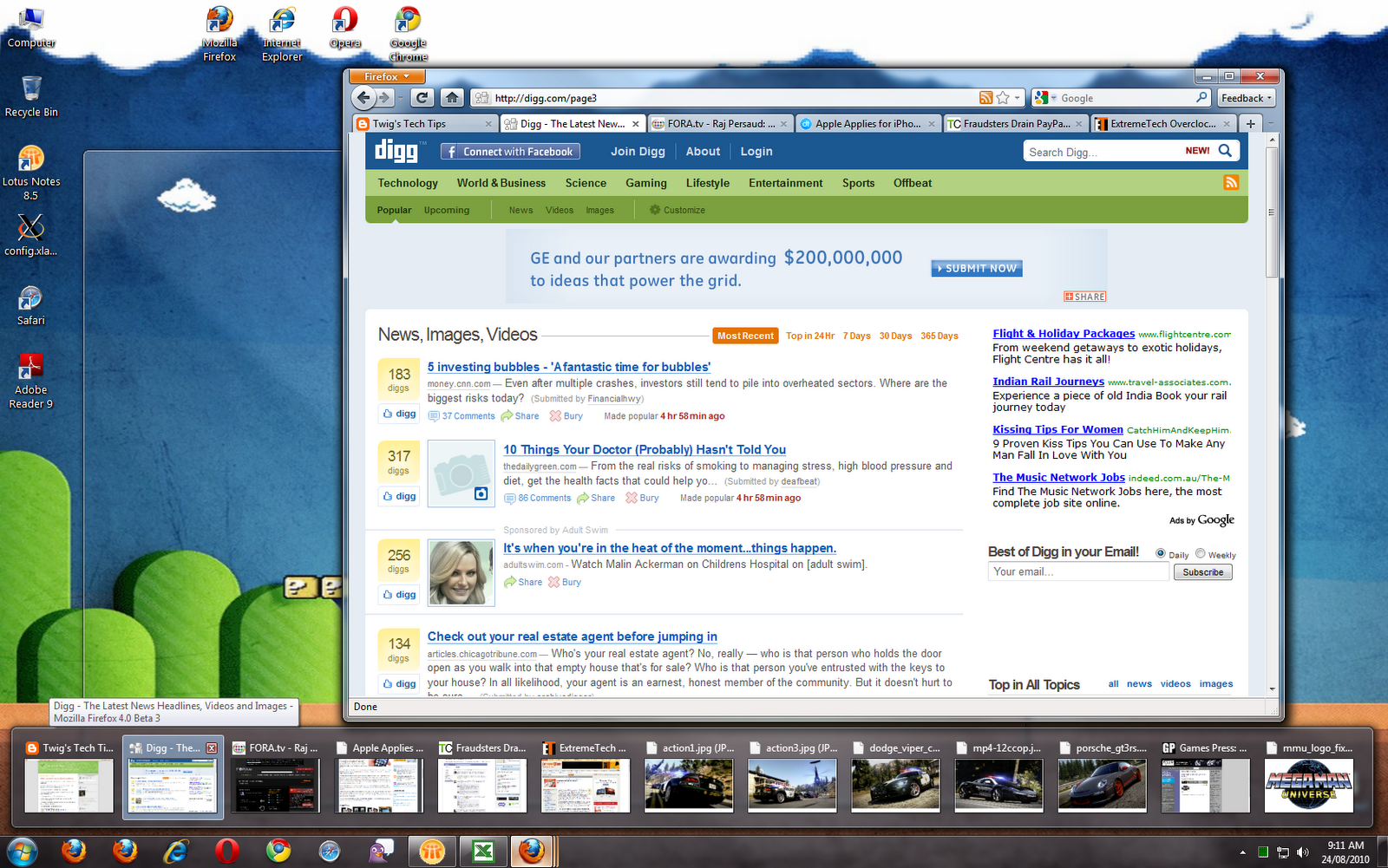Switch to the ExtremeTech Overcloc... tab
Screen dimensions: 1388x868
click(x=1163, y=124)
